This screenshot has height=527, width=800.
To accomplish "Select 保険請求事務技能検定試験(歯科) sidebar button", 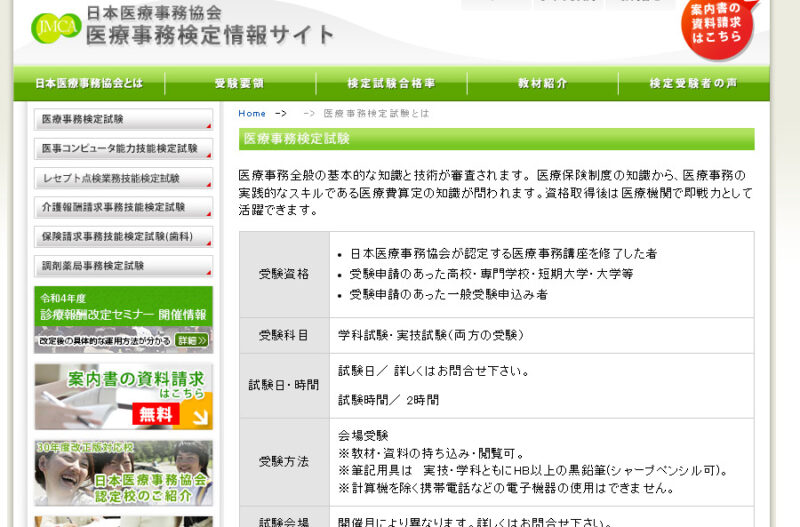I will coord(123,237).
